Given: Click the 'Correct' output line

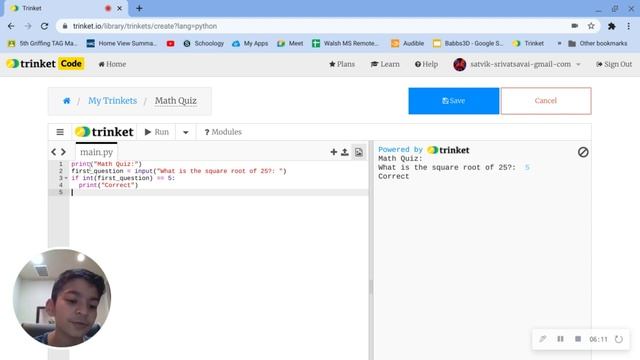Looking at the screenshot, I should click(393, 176).
